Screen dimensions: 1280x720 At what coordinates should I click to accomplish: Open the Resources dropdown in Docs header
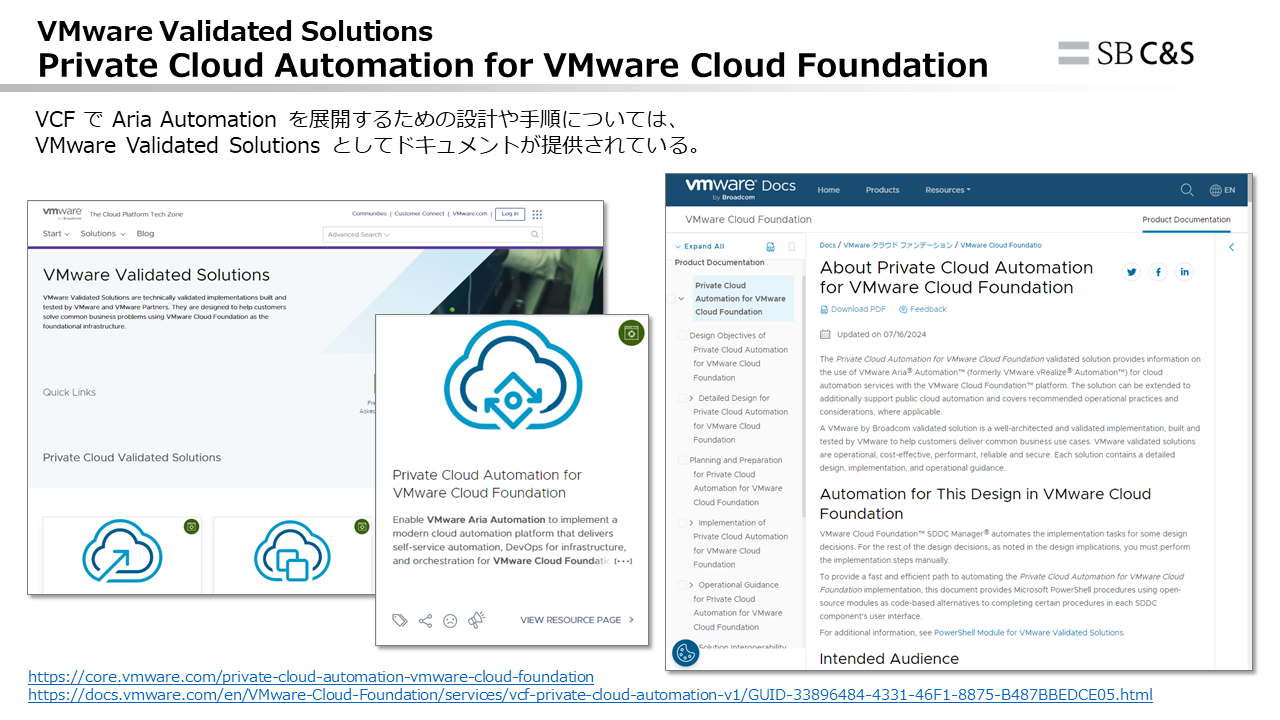(946, 190)
